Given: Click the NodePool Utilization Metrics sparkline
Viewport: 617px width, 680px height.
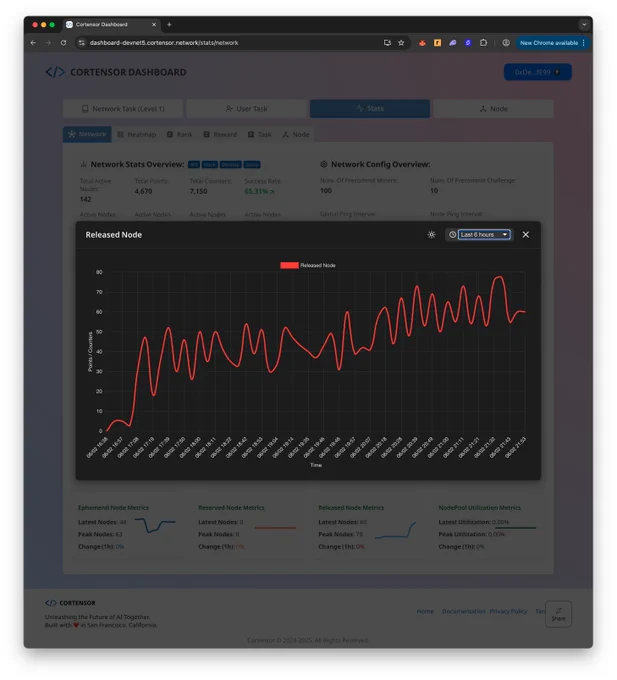Looking at the screenshot, I should click(x=515, y=528).
